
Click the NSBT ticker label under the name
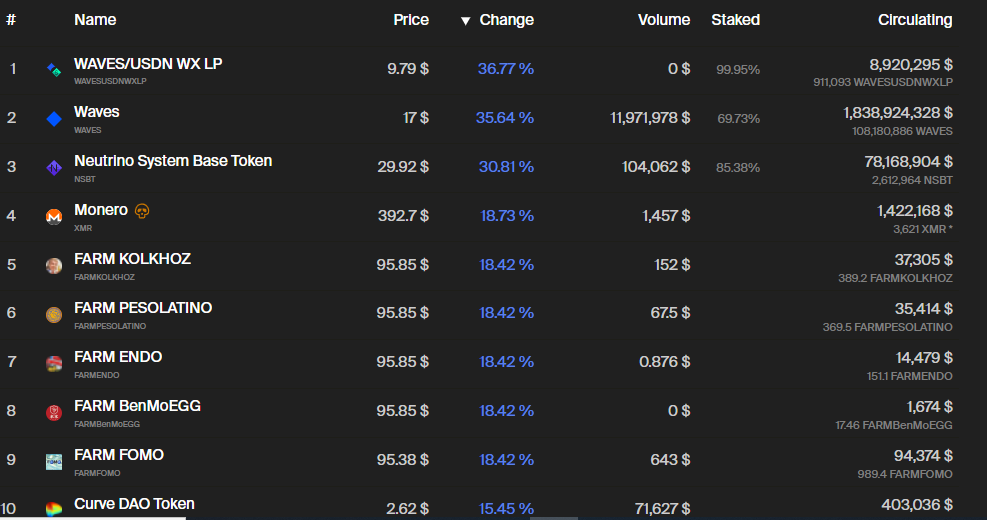click(85, 179)
